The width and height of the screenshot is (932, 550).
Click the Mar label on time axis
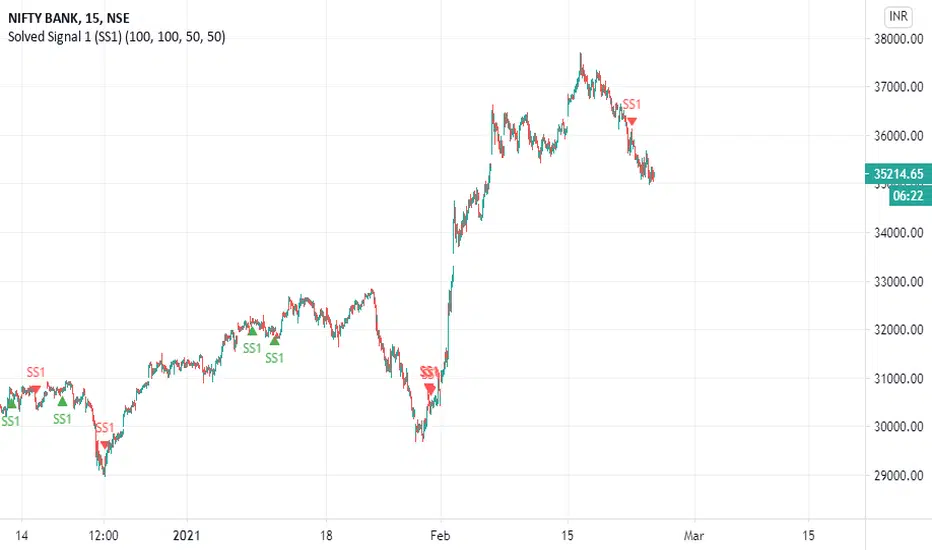(694, 535)
